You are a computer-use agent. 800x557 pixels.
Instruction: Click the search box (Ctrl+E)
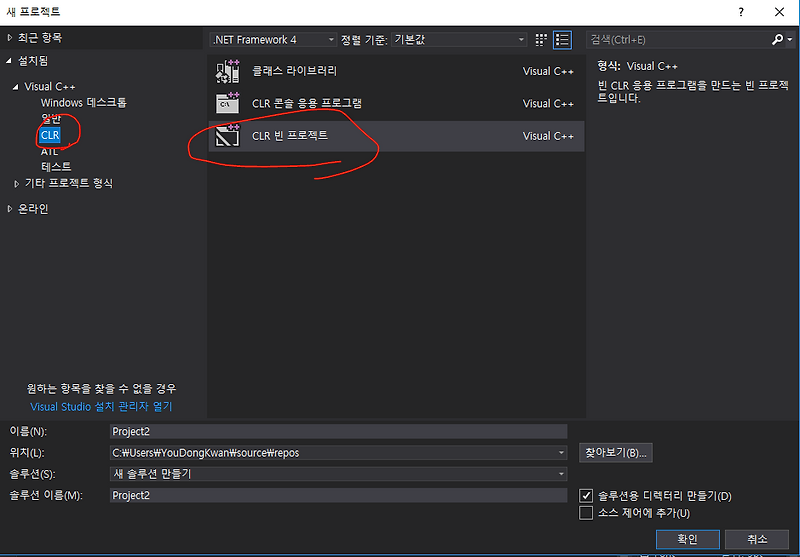coord(679,40)
